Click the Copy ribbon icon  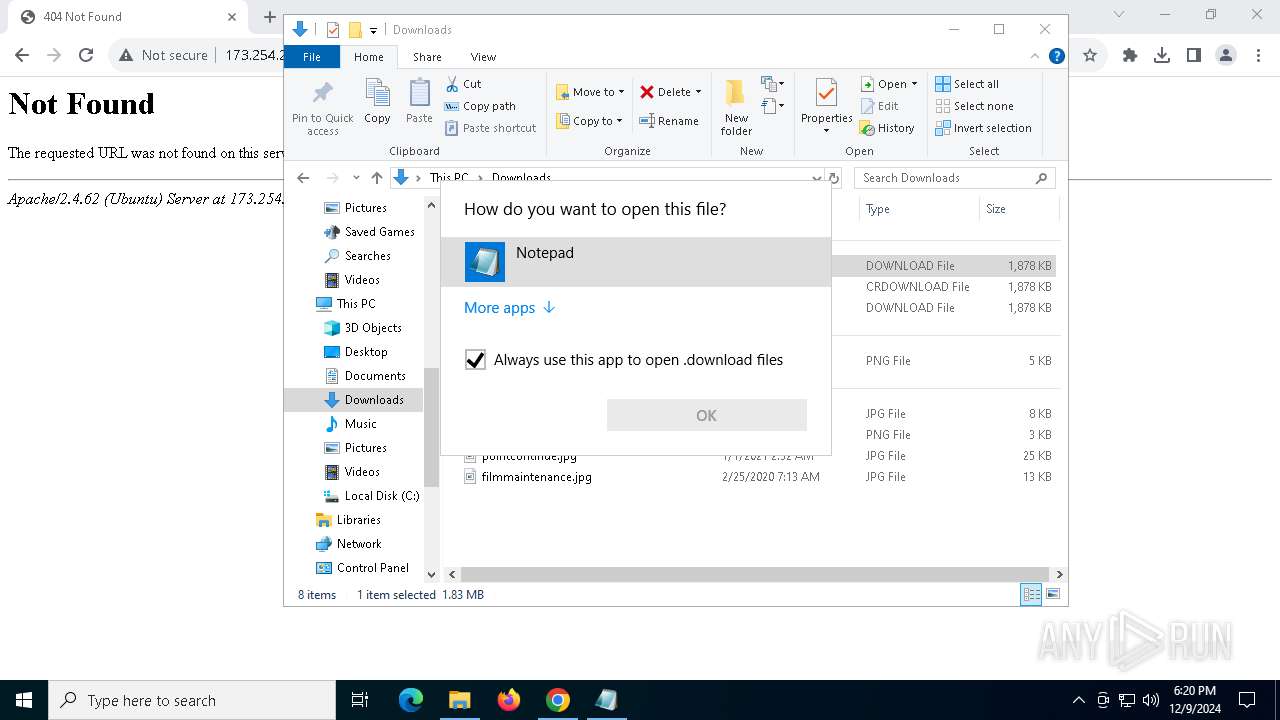click(x=377, y=102)
